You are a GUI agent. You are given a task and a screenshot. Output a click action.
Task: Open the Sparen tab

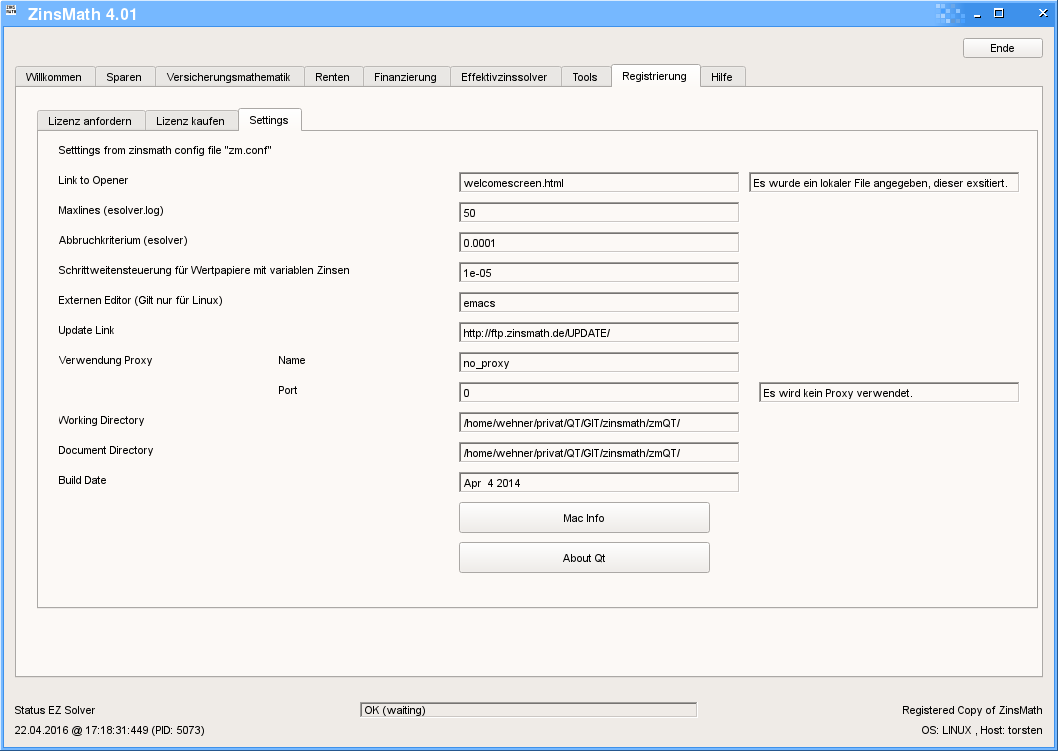pos(124,77)
